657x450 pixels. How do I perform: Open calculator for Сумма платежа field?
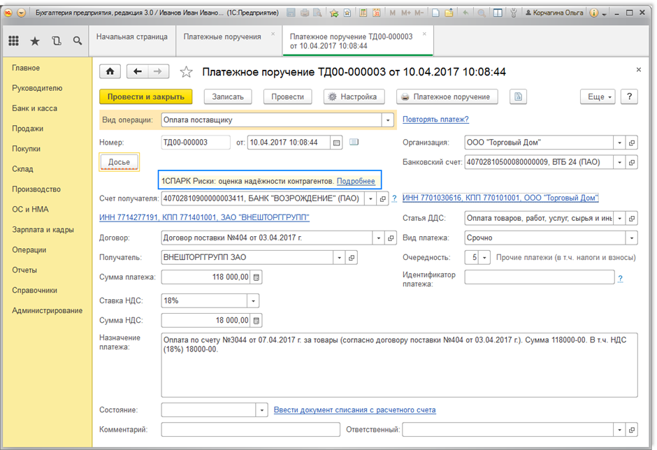click(x=256, y=277)
